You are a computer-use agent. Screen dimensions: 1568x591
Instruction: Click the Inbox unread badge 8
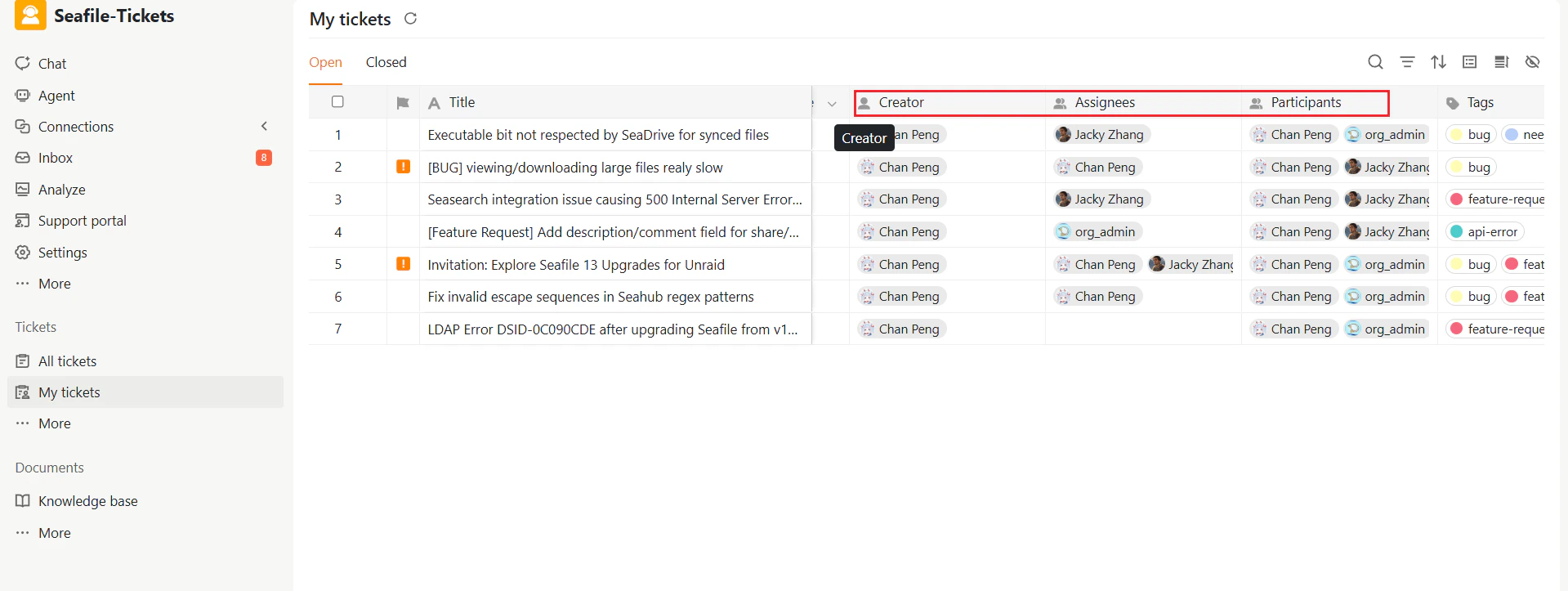pos(264,158)
